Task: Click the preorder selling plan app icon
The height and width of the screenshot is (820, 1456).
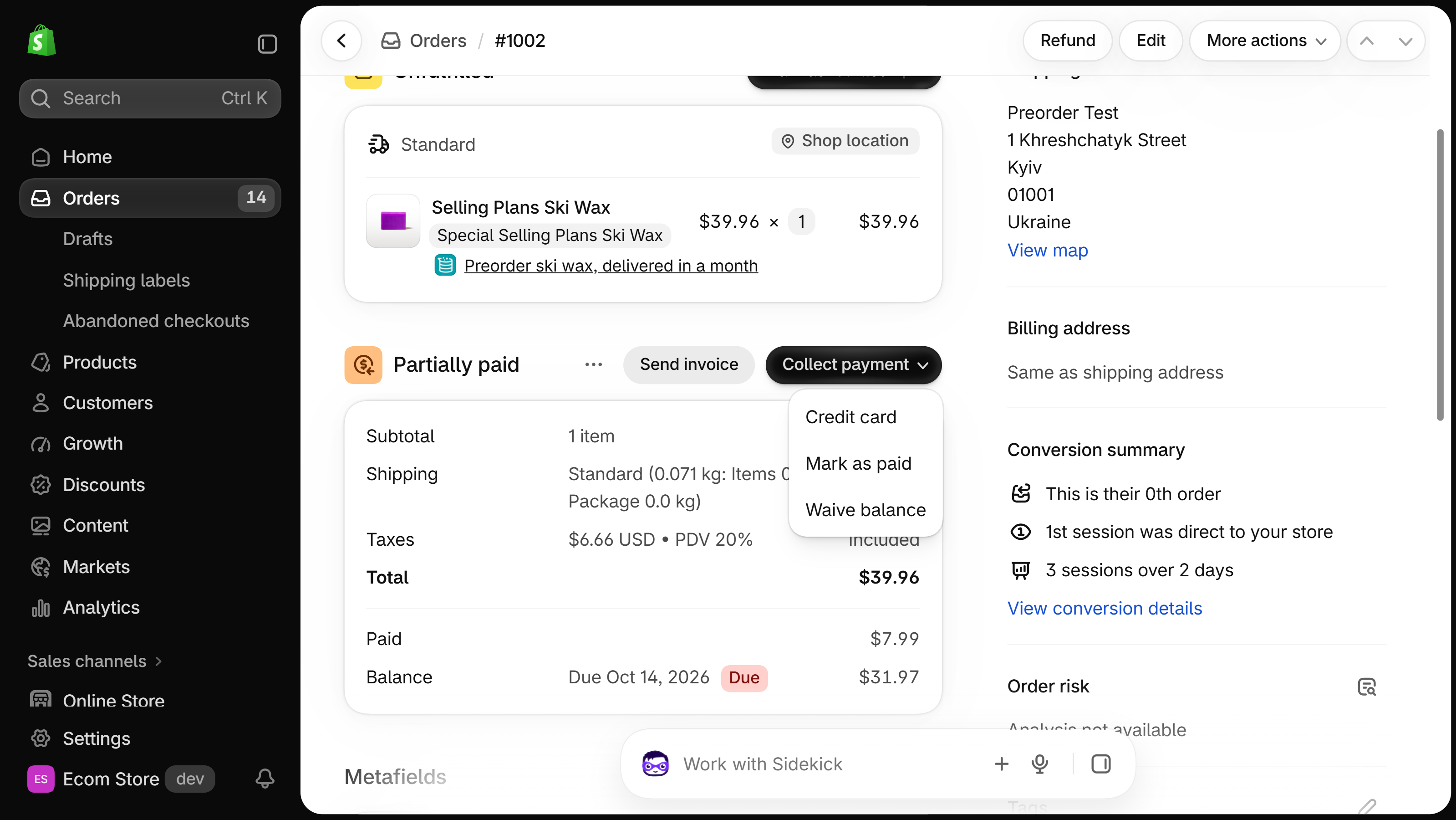Action: click(445, 265)
